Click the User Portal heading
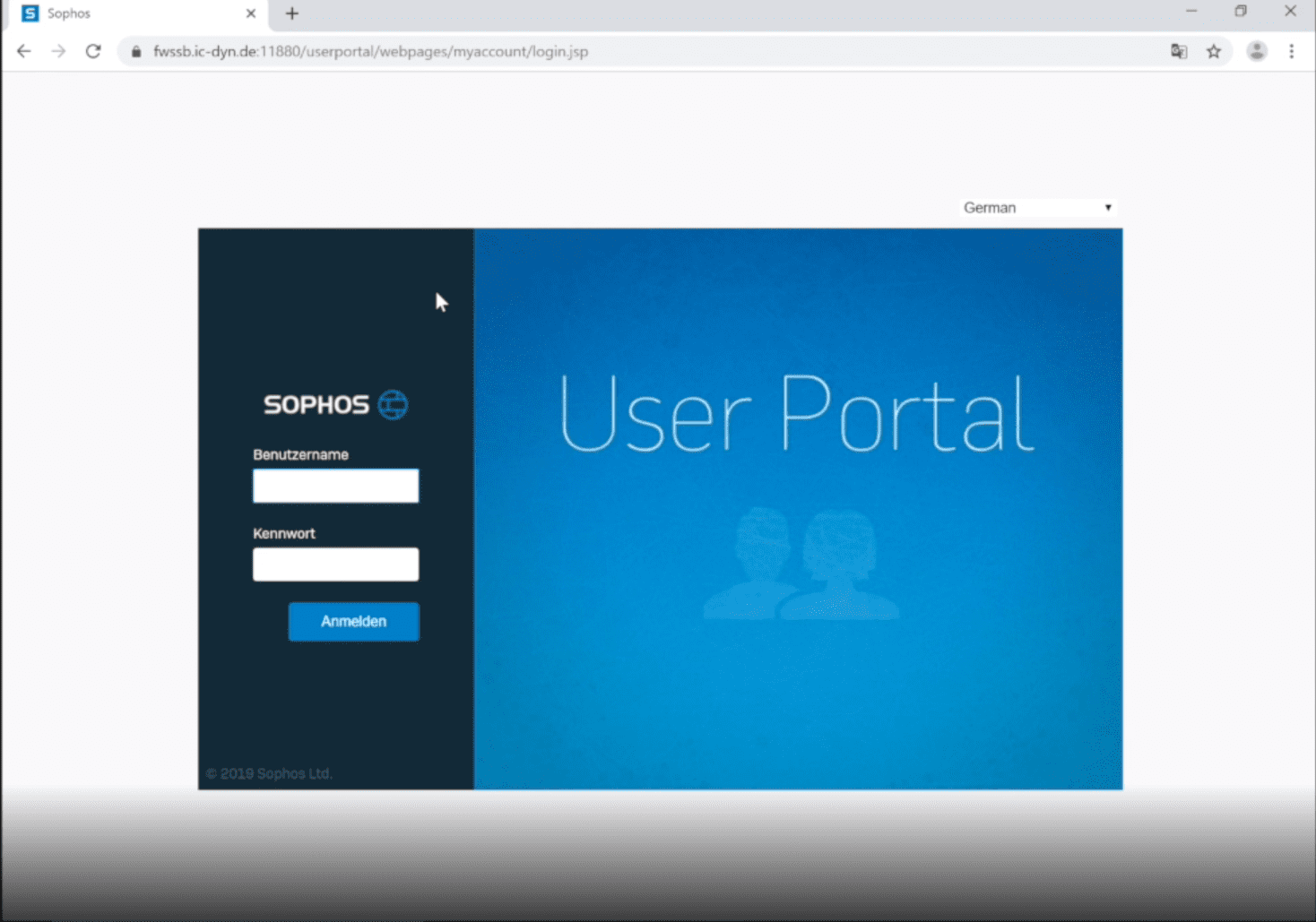The image size is (1316, 922). tap(797, 415)
